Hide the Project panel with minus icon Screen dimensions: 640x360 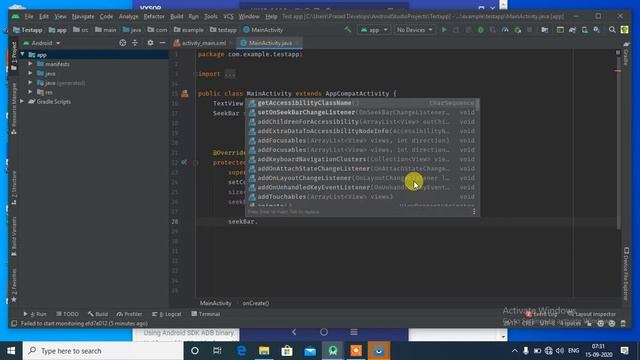click(162, 43)
